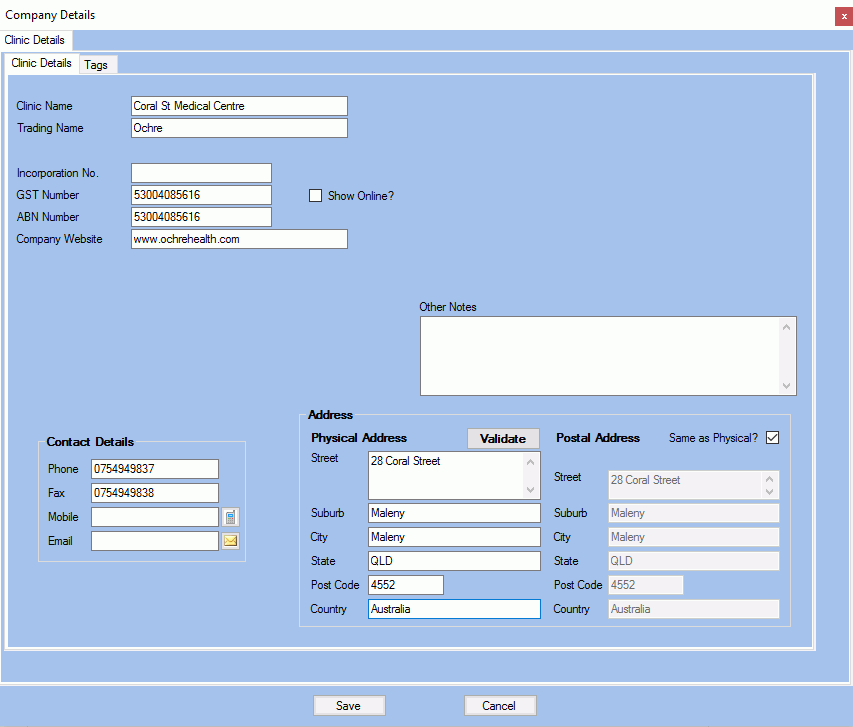Click the Company Website field
Screen dimensions: 853x727
click(x=239, y=239)
